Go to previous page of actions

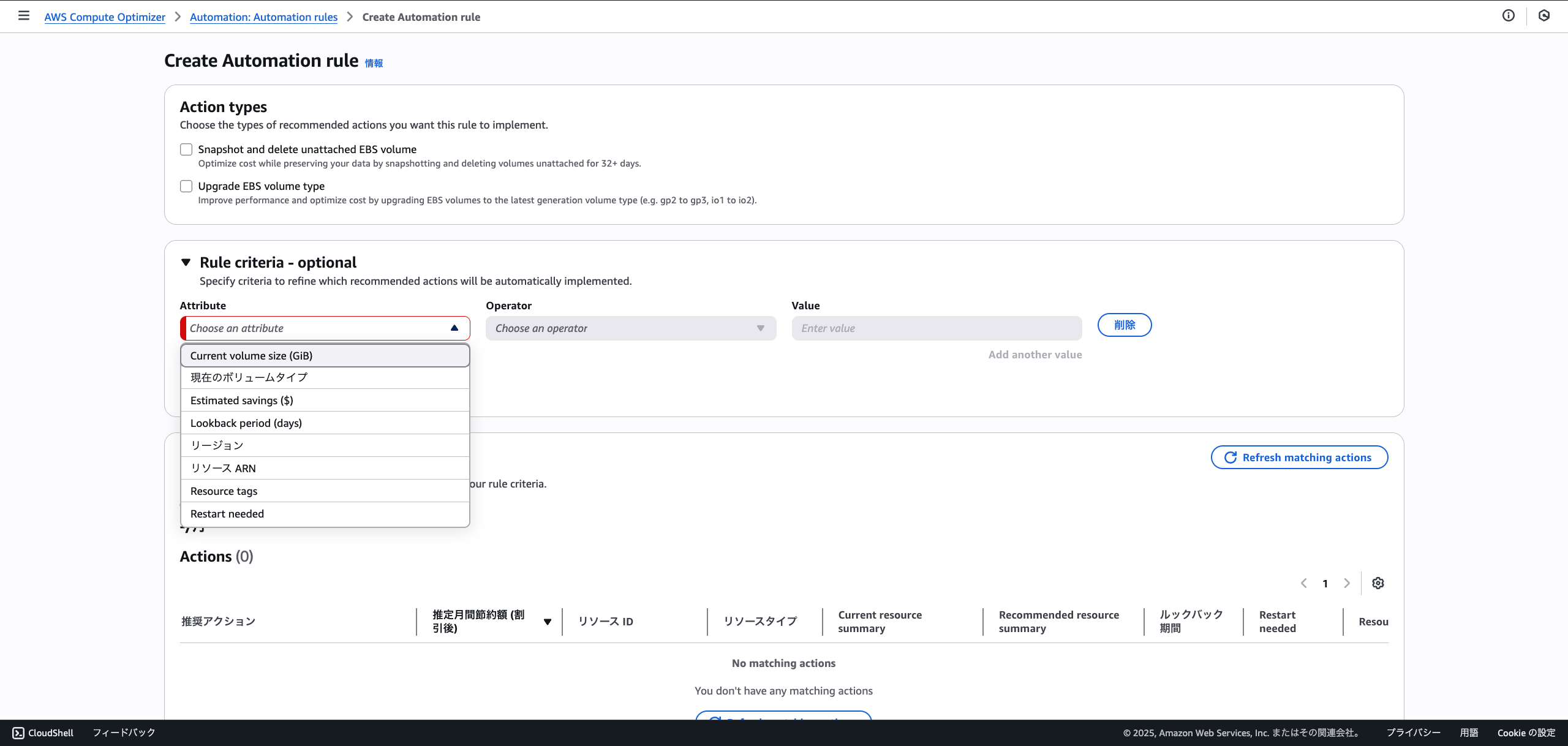(1304, 583)
